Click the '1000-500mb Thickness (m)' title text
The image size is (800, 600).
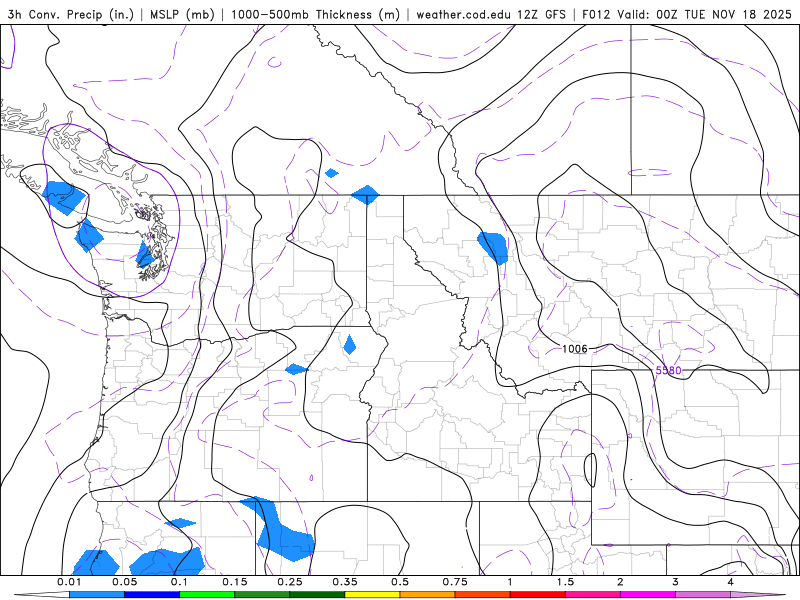pos(315,14)
